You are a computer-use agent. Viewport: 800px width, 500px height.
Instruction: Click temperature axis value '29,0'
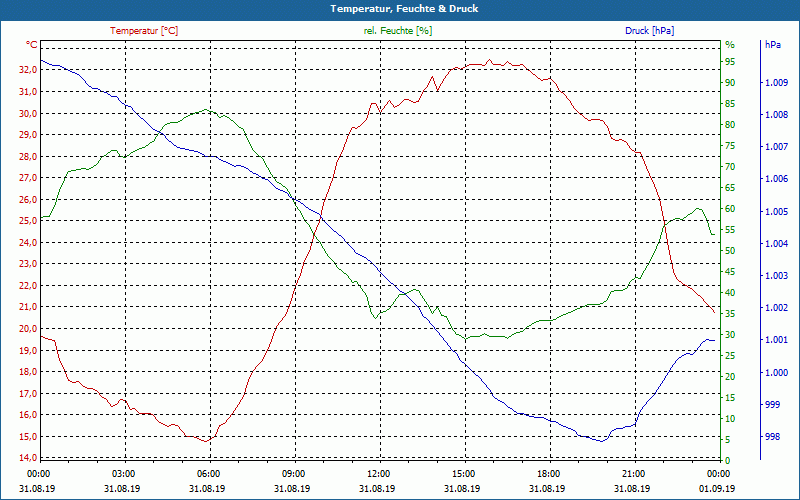(x=28, y=135)
